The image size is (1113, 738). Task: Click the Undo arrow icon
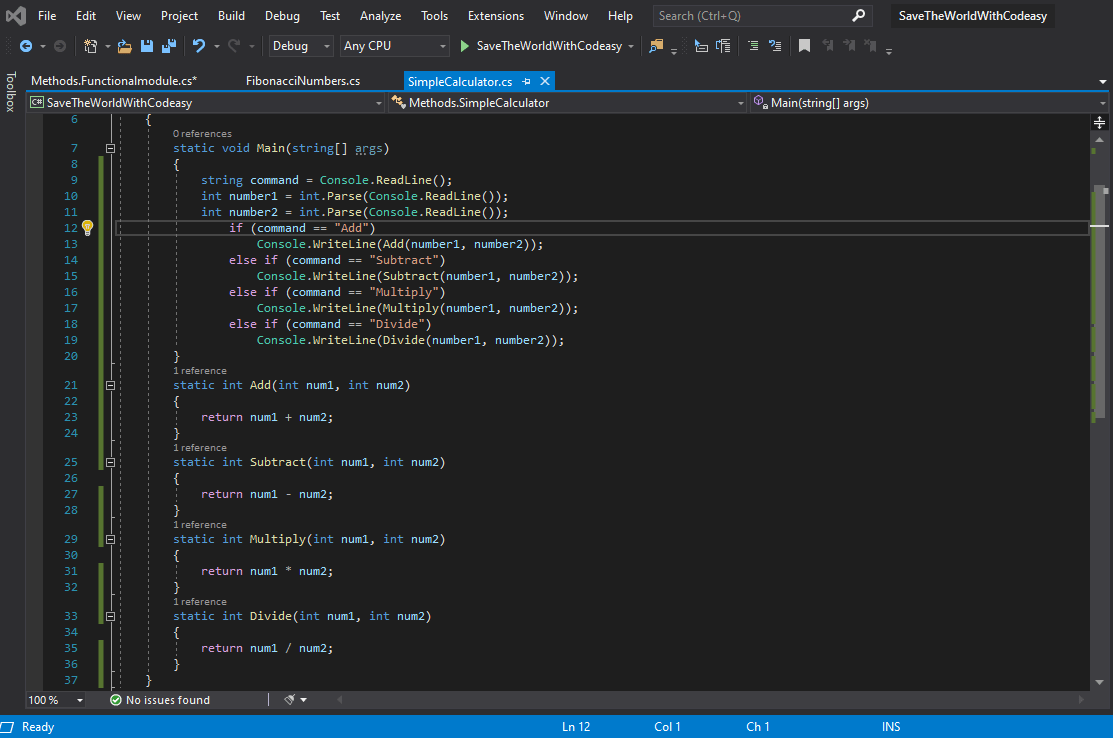pos(198,46)
